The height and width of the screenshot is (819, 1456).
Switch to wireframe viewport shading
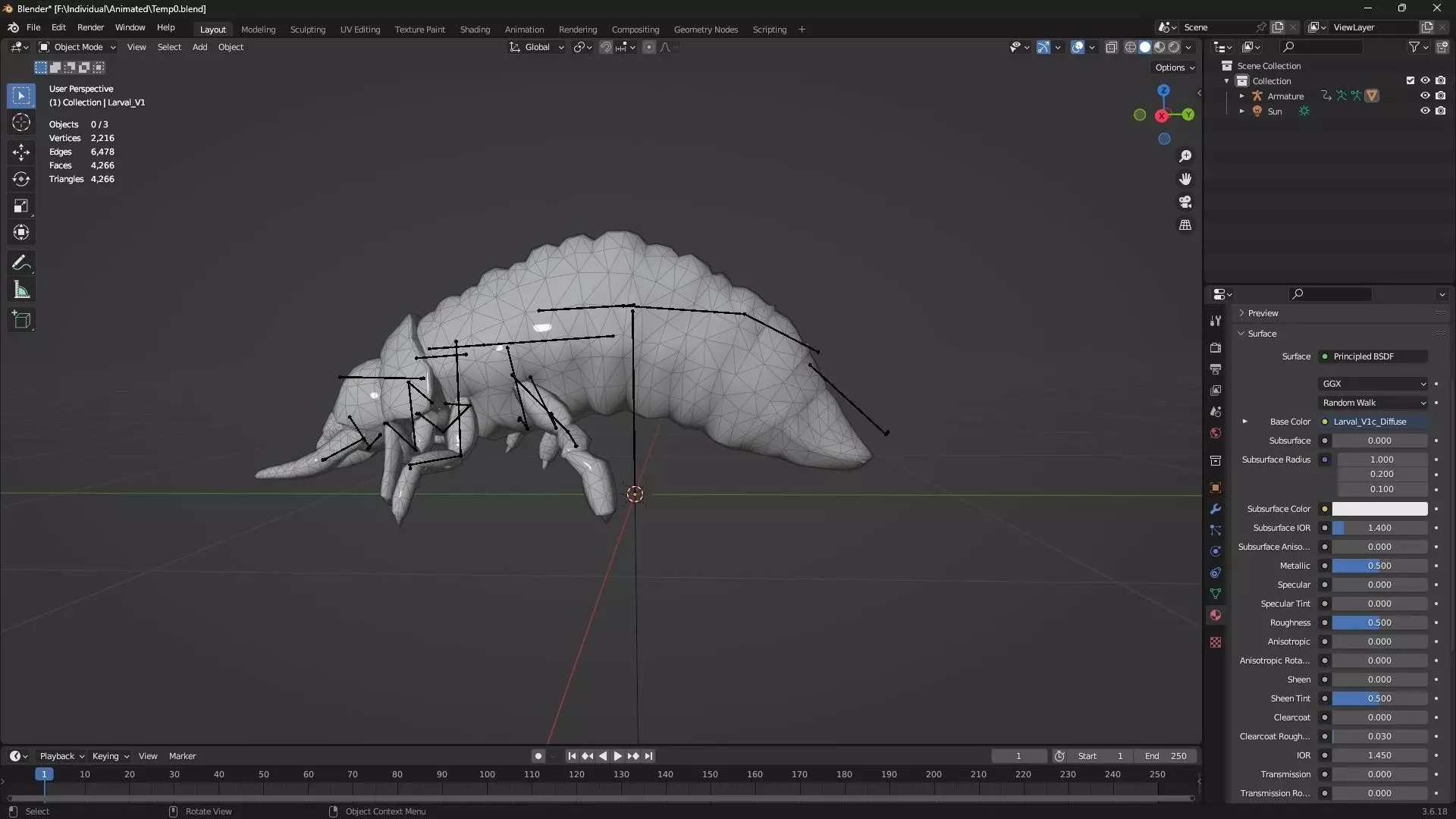click(x=1131, y=47)
